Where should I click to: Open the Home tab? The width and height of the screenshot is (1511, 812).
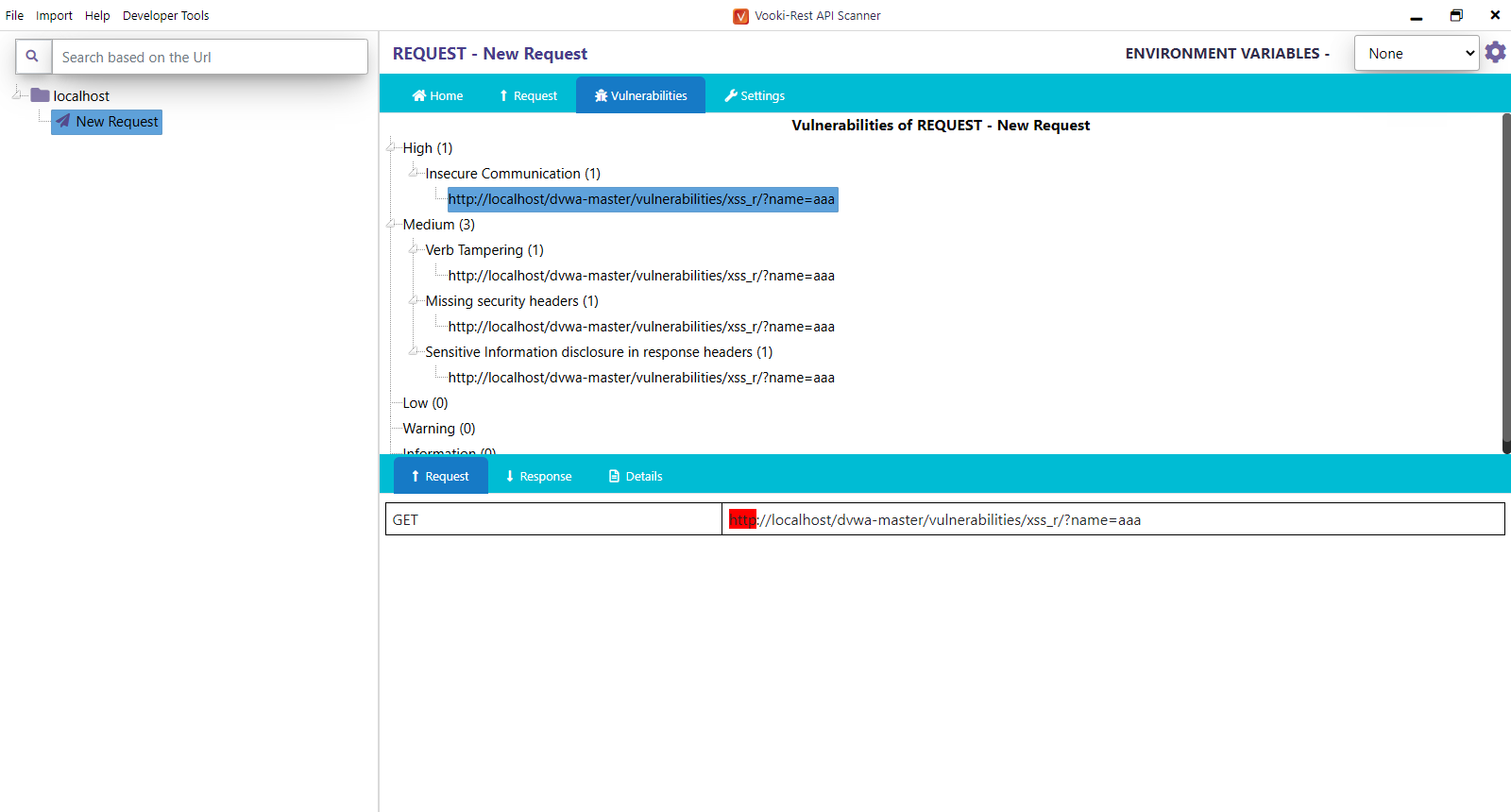pos(438,95)
